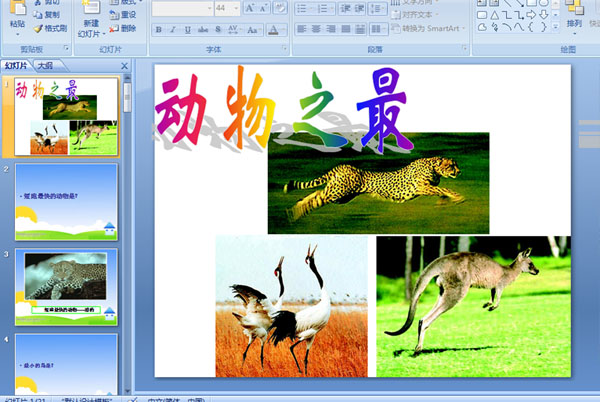Select slide 3 leopard thumbnail
The width and height of the screenshot is (600, 402).
pyautogui.click(x=66, y=287)
